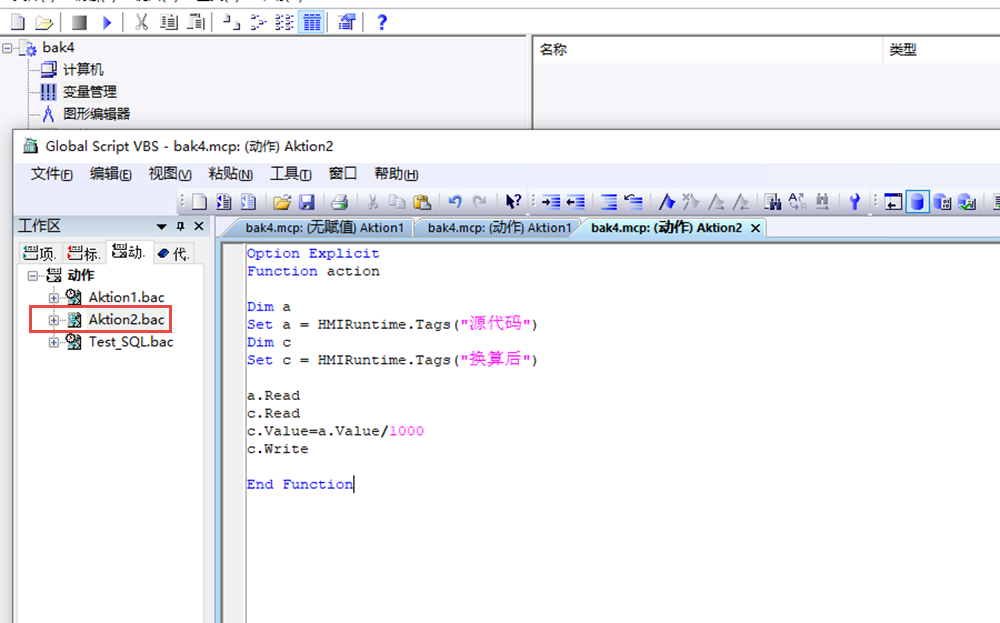1000x623 pixels.
Task: Close the Aktion2 editor tab
Action: (756, 228)
